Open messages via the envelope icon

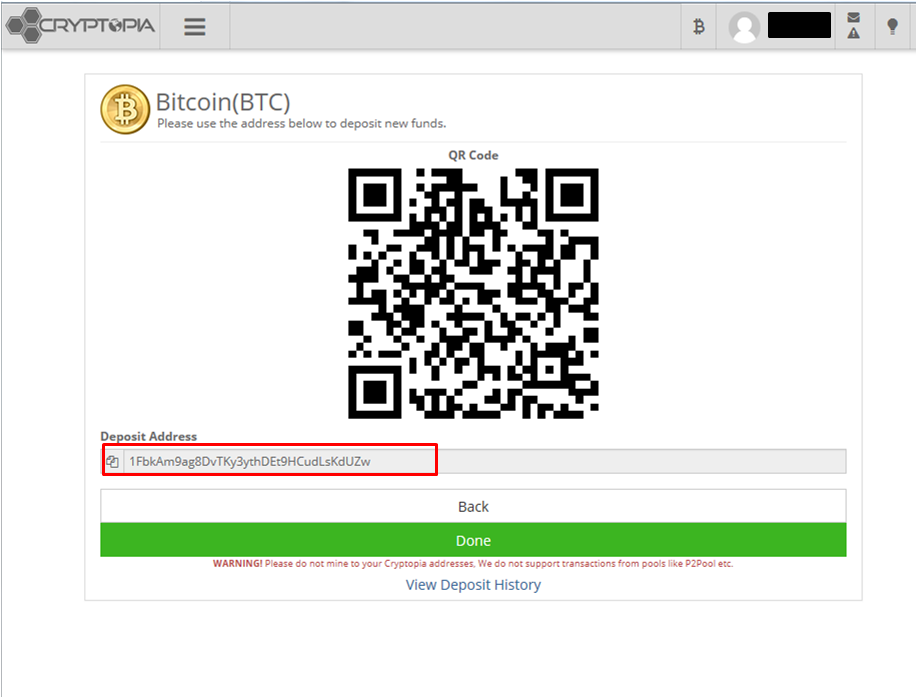[x=853, y=17]
